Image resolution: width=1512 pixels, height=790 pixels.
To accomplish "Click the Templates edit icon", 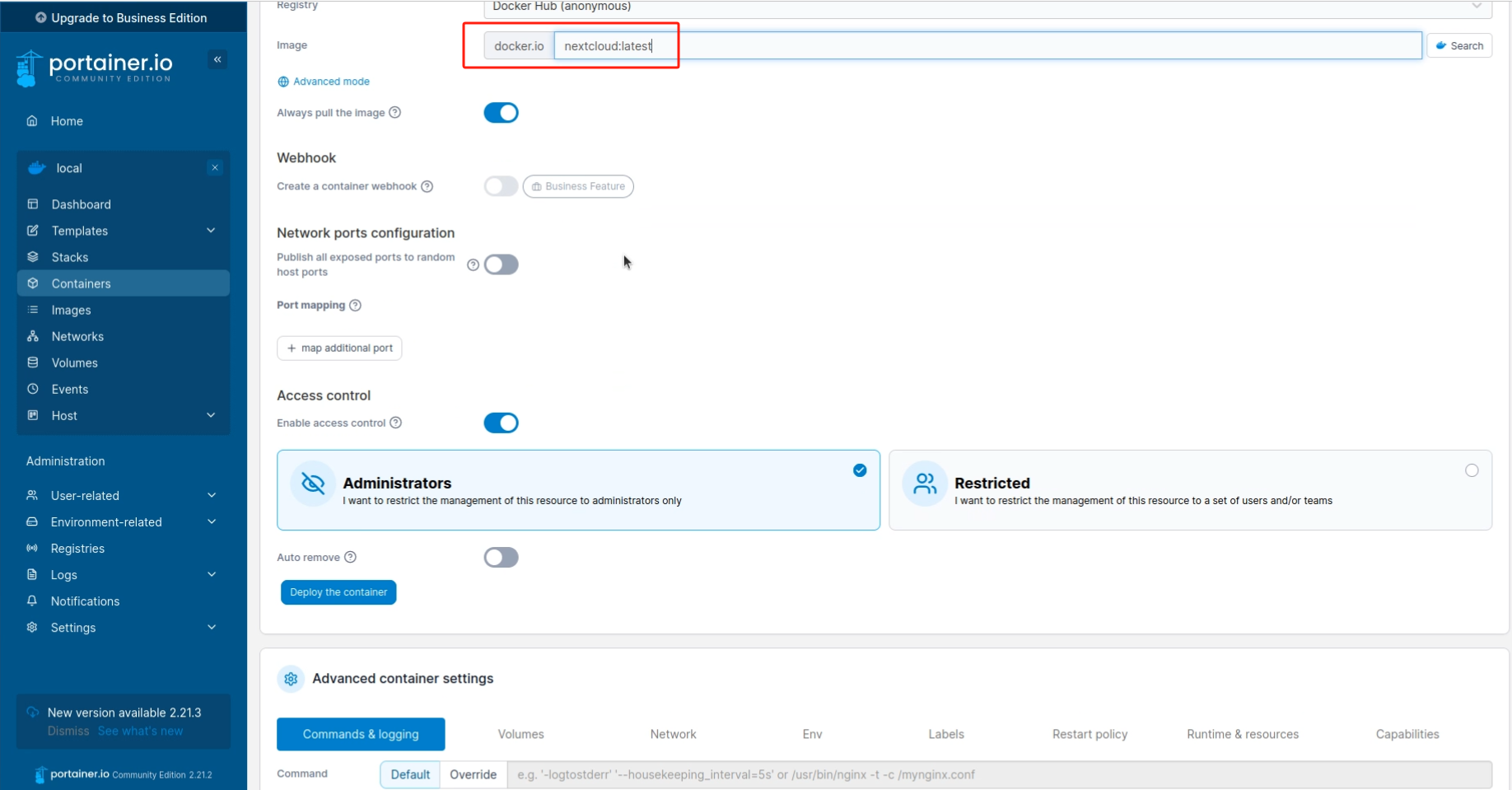I will [x=33, y=231].
